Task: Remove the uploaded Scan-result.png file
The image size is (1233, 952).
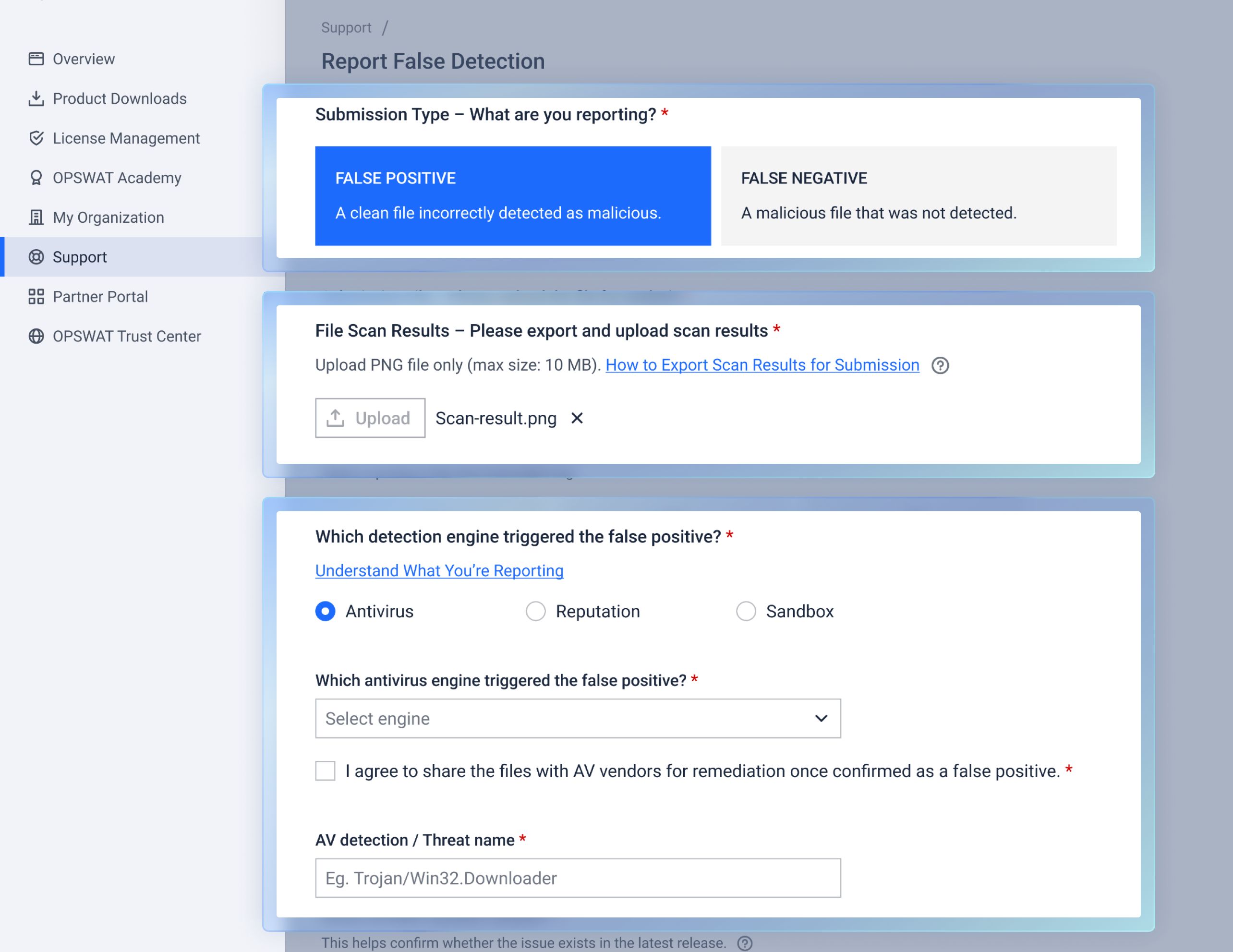Action: tap(577, 419)
